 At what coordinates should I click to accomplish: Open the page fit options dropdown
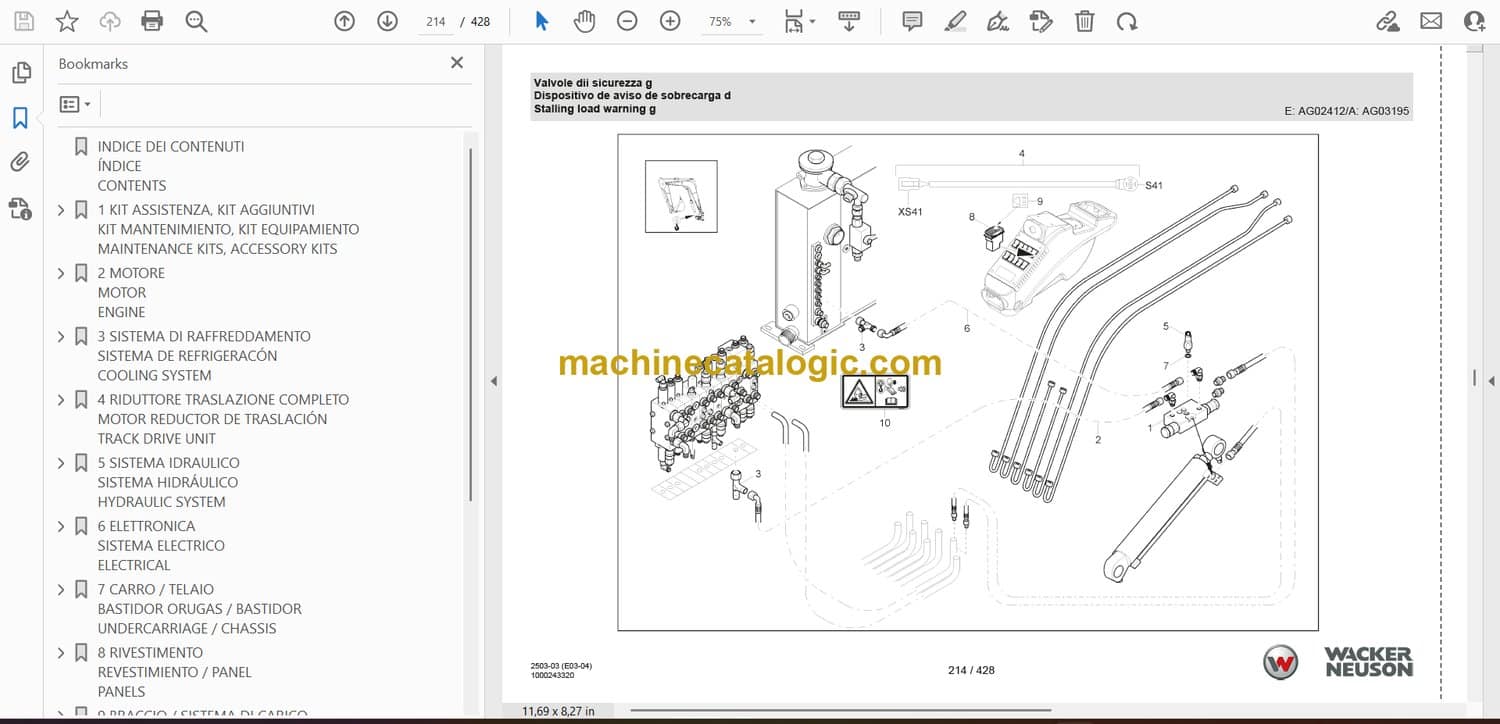coord(799,21)
